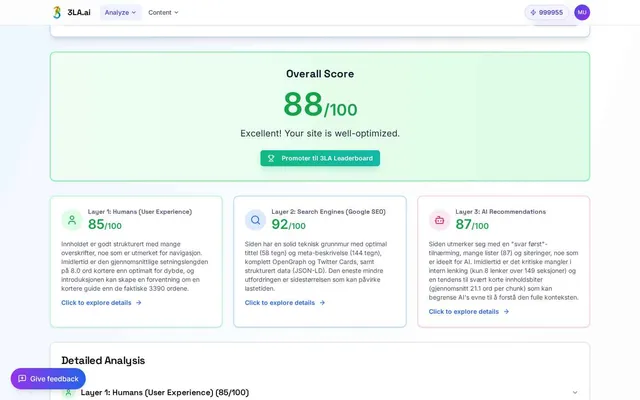
Task: Click the Layer 3 AI robot icon
Action: click(x=439, y=220)
